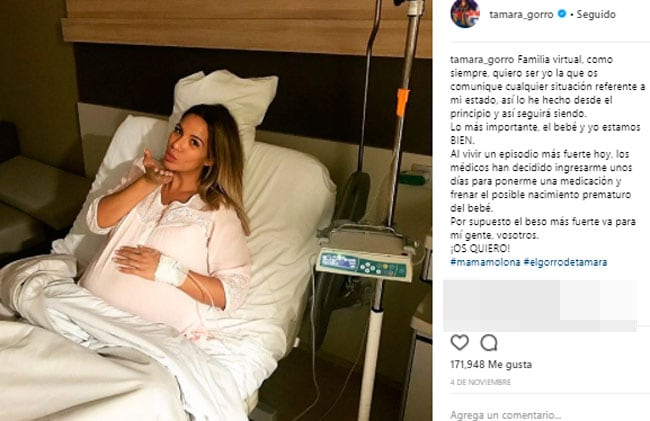Screen dimensions: 650x421
Task: Open comments via the speech bubble icon
Action: coord(489,342)
